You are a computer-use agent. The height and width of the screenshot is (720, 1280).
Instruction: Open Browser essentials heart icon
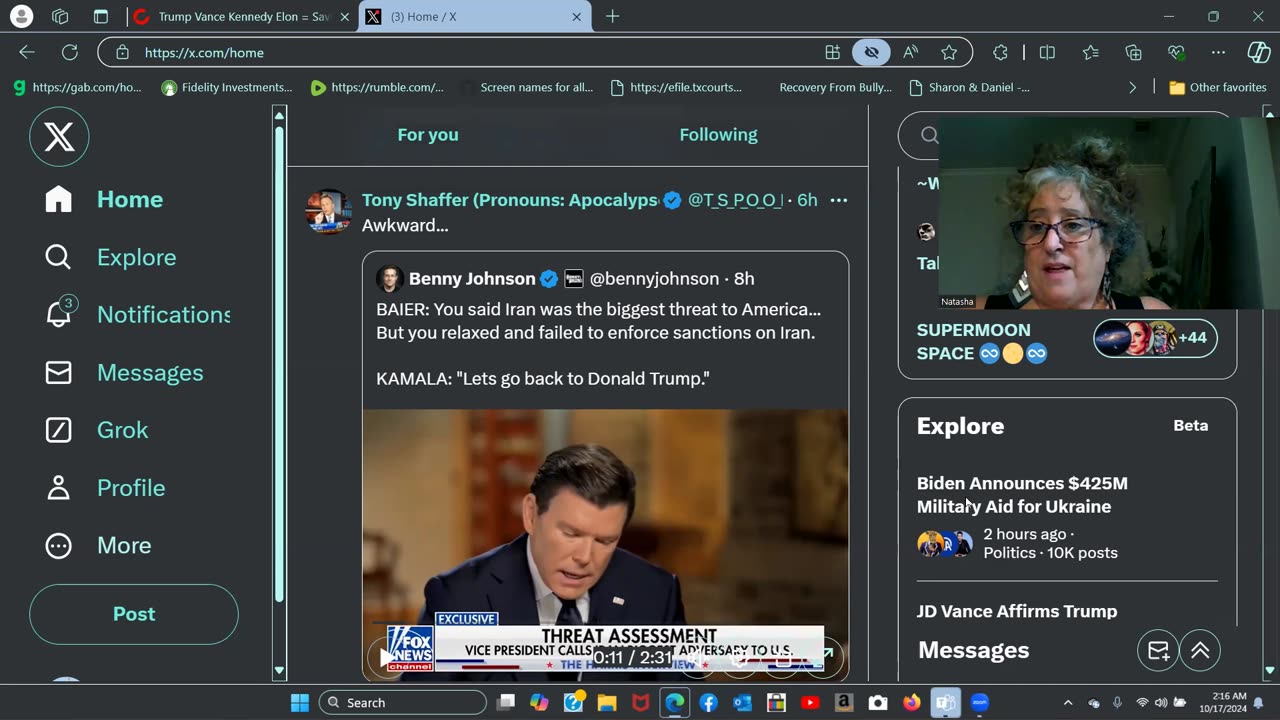(x=1176, y=52)
